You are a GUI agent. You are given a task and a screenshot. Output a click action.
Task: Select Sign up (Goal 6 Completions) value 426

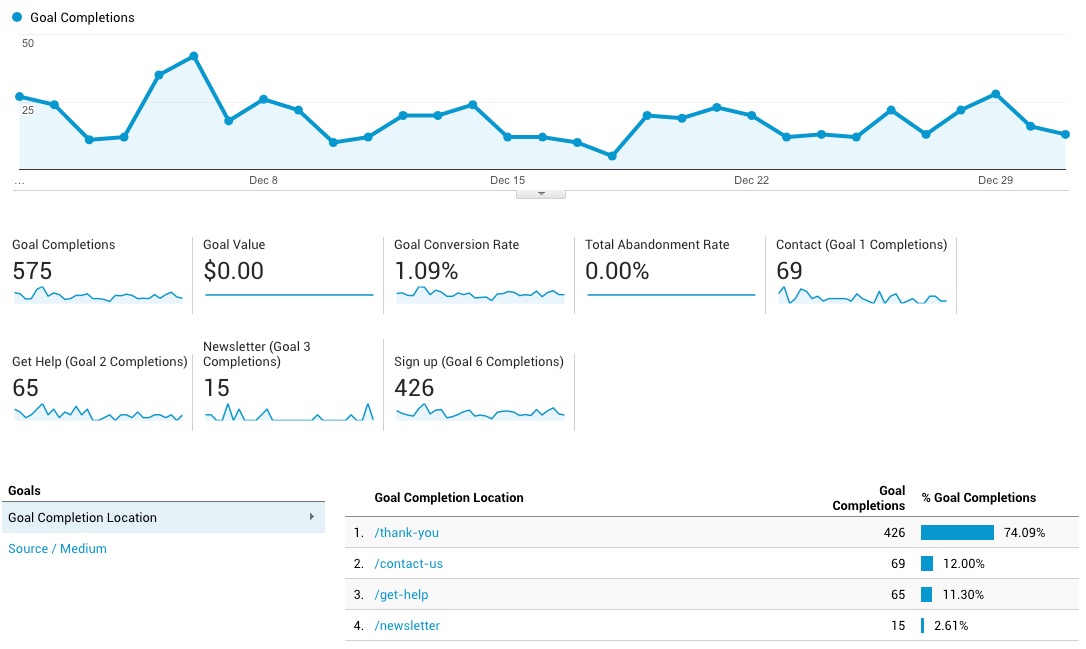coord(414,388)
